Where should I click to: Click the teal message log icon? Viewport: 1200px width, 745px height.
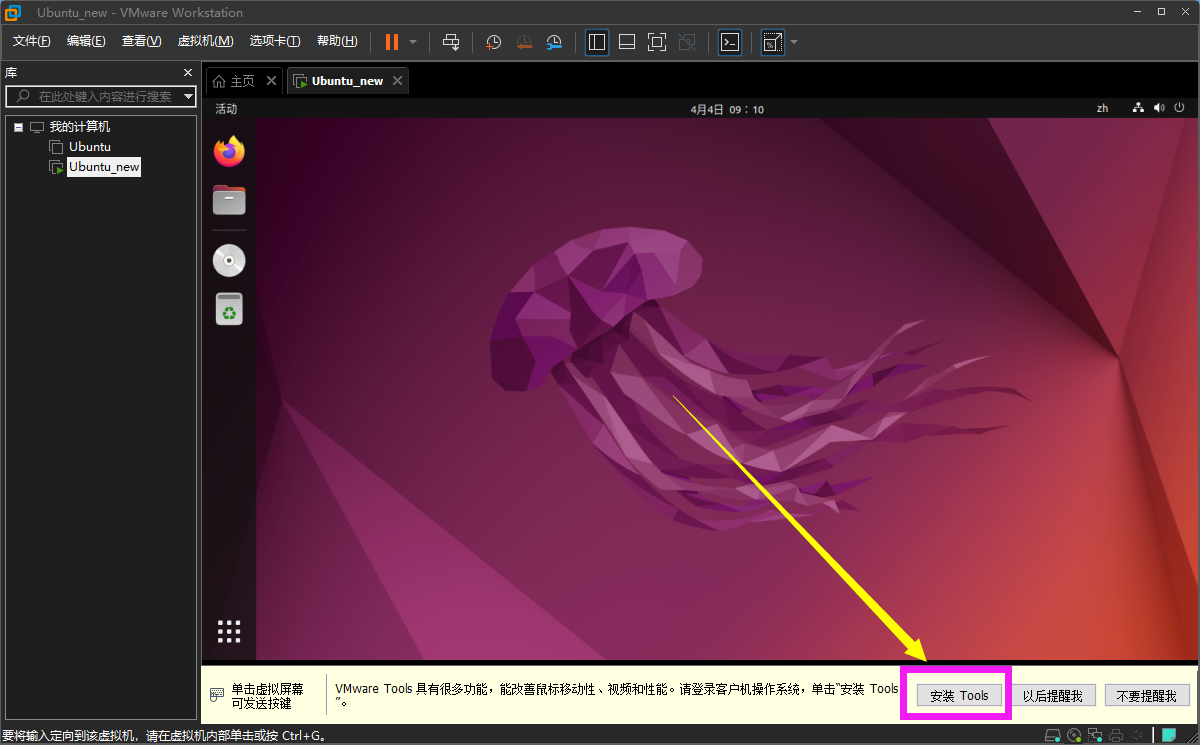click(1169, 735)
